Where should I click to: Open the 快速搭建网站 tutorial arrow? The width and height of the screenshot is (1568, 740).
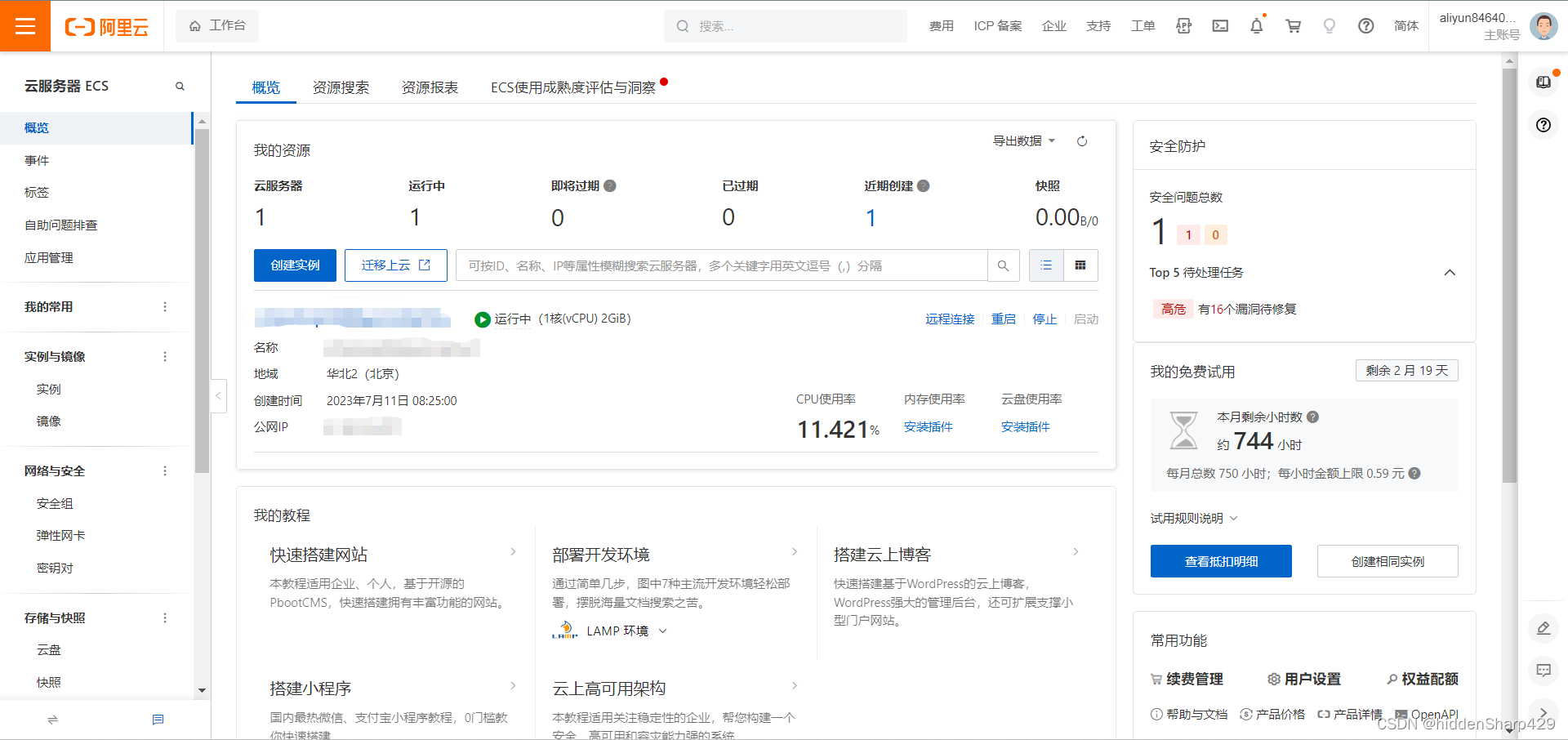click(x=513, y=552)
